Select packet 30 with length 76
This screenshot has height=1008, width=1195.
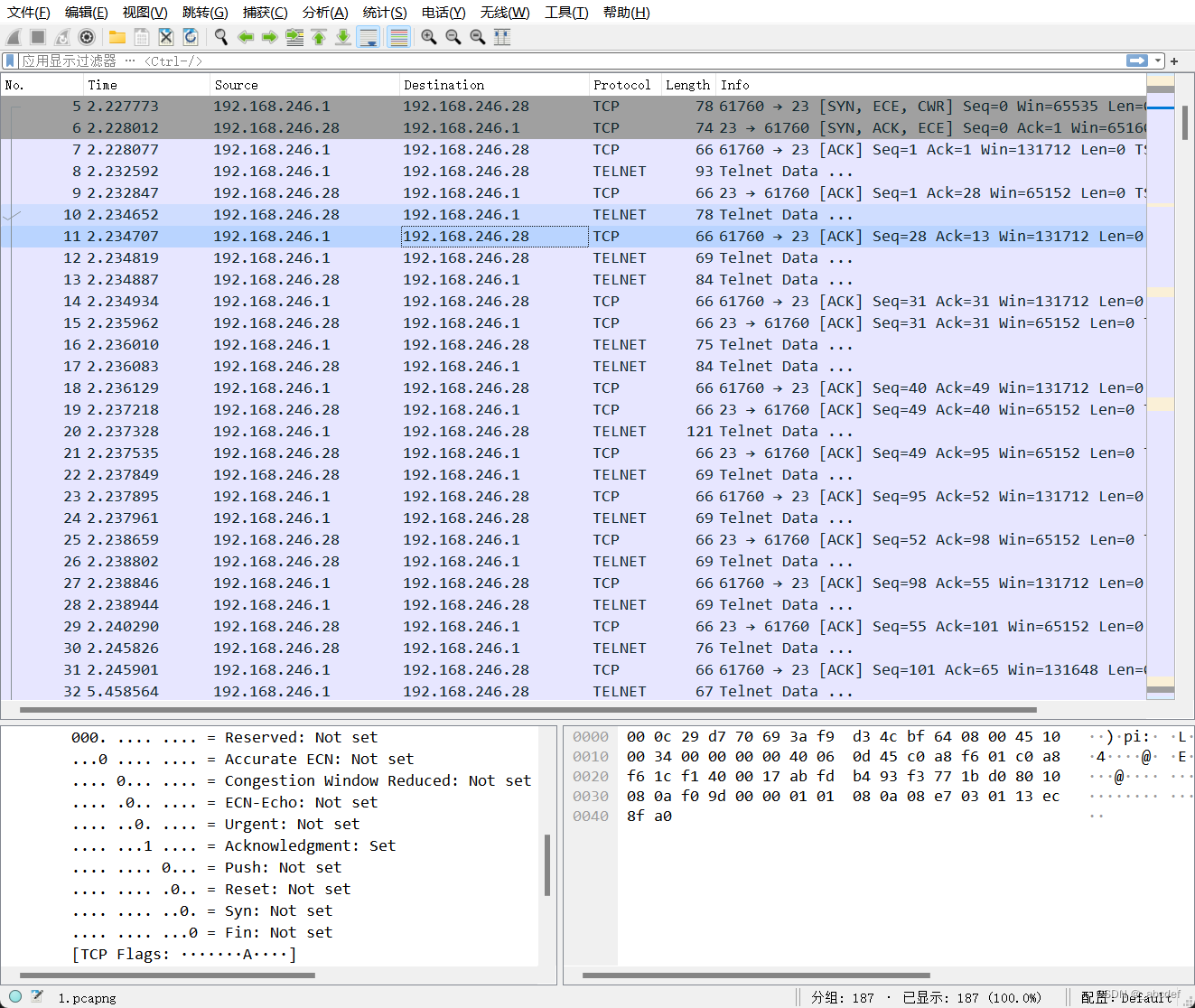[x=574, y=649]
